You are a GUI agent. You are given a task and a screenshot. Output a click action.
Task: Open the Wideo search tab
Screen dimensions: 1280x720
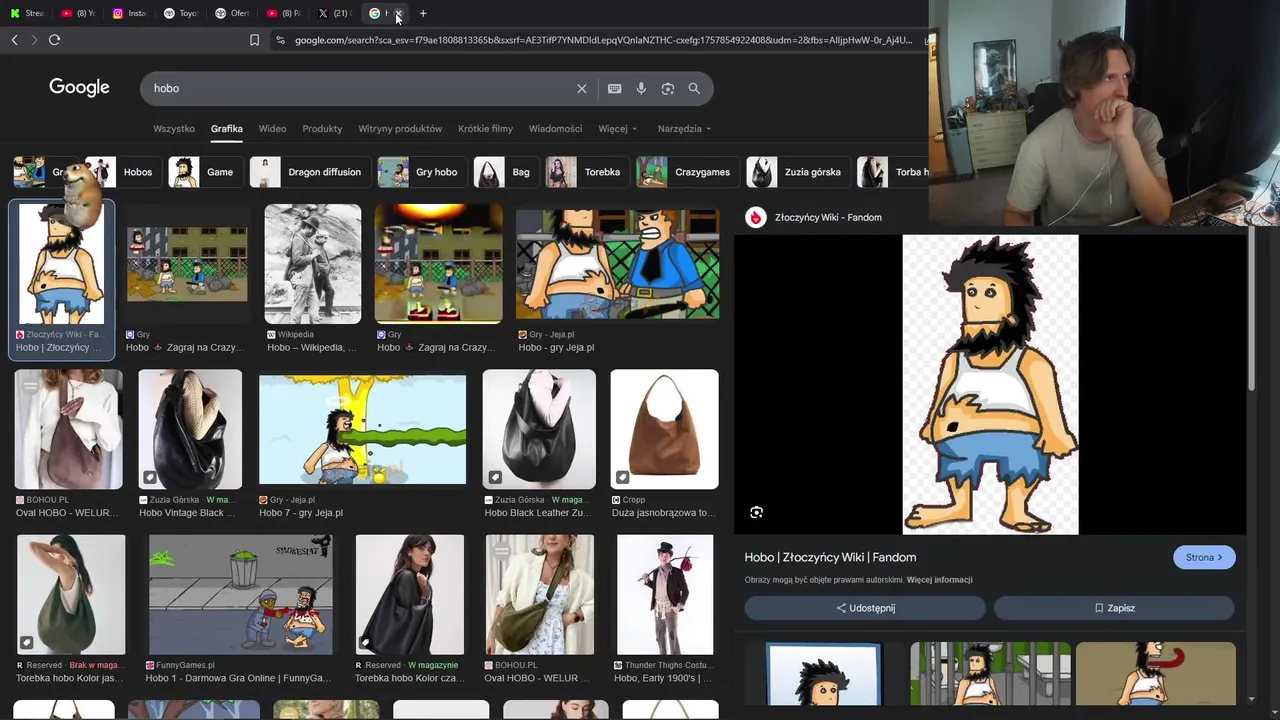272,129
